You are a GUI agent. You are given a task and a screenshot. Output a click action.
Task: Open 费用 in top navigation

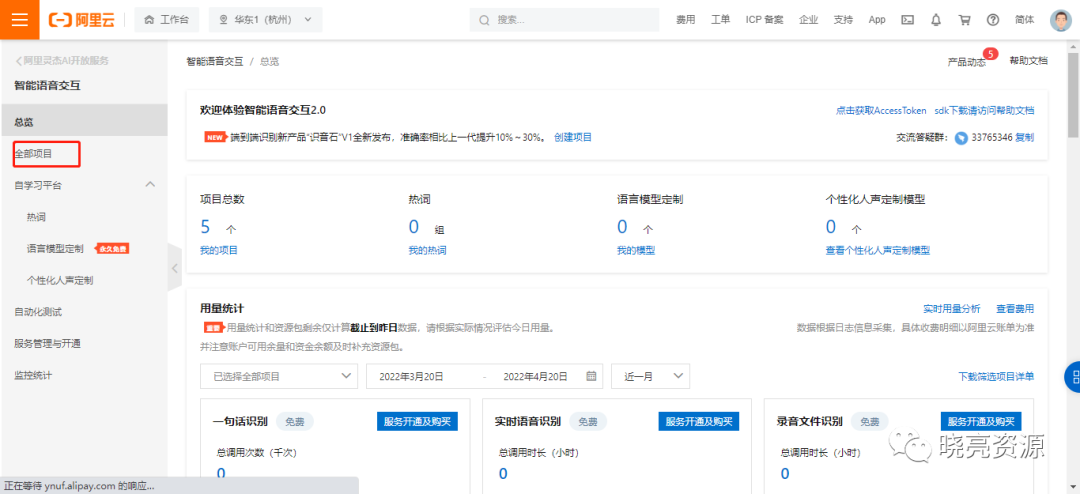(685, 20)
